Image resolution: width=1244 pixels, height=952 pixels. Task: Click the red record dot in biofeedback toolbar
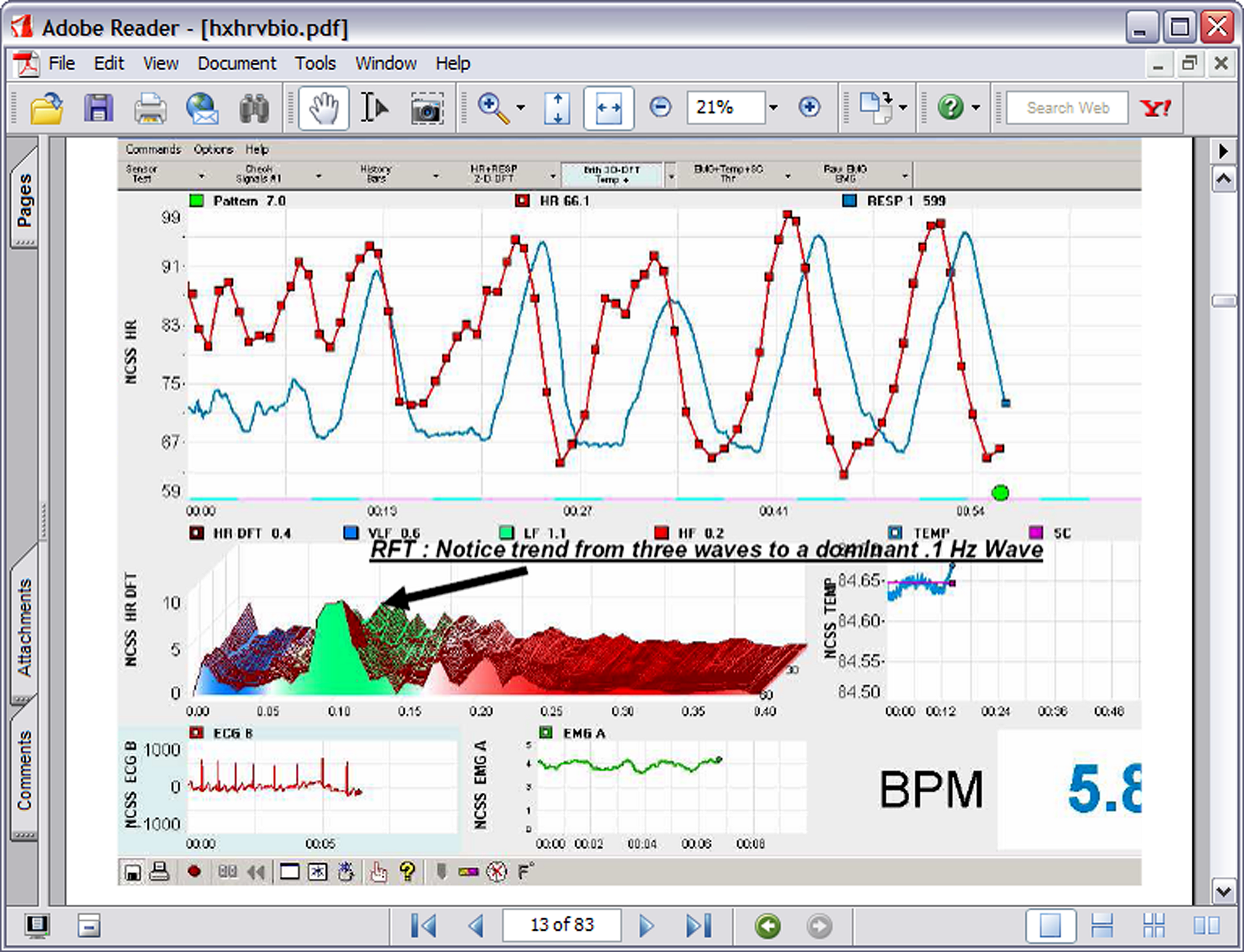click(195, 871)
